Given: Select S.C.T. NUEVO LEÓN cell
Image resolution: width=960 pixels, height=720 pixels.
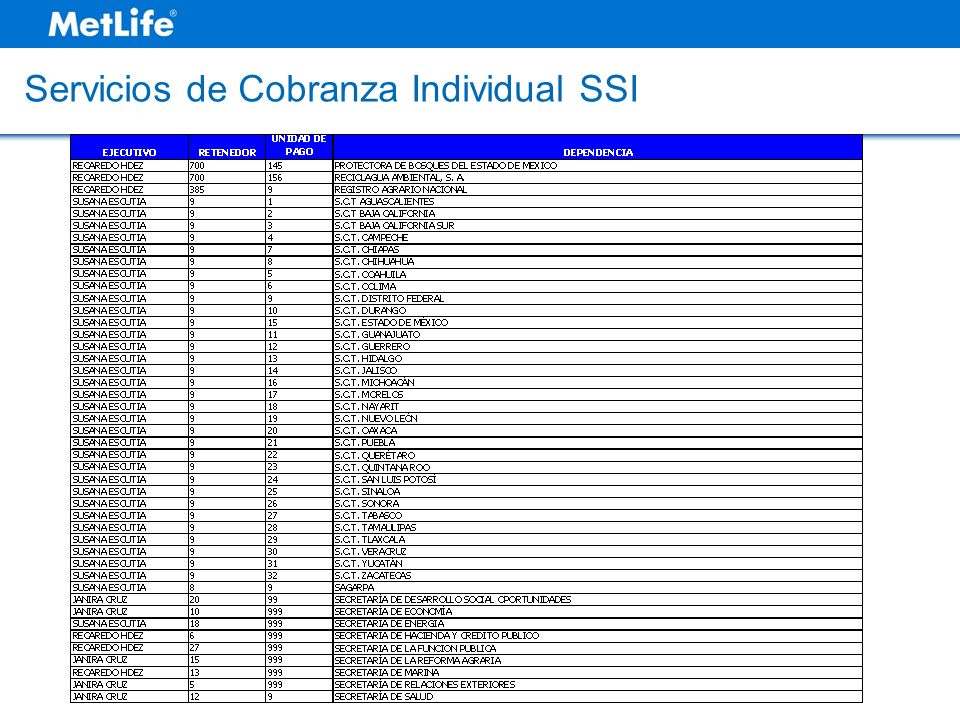Looking at the screenshot, I should click(x=598, y=418).
